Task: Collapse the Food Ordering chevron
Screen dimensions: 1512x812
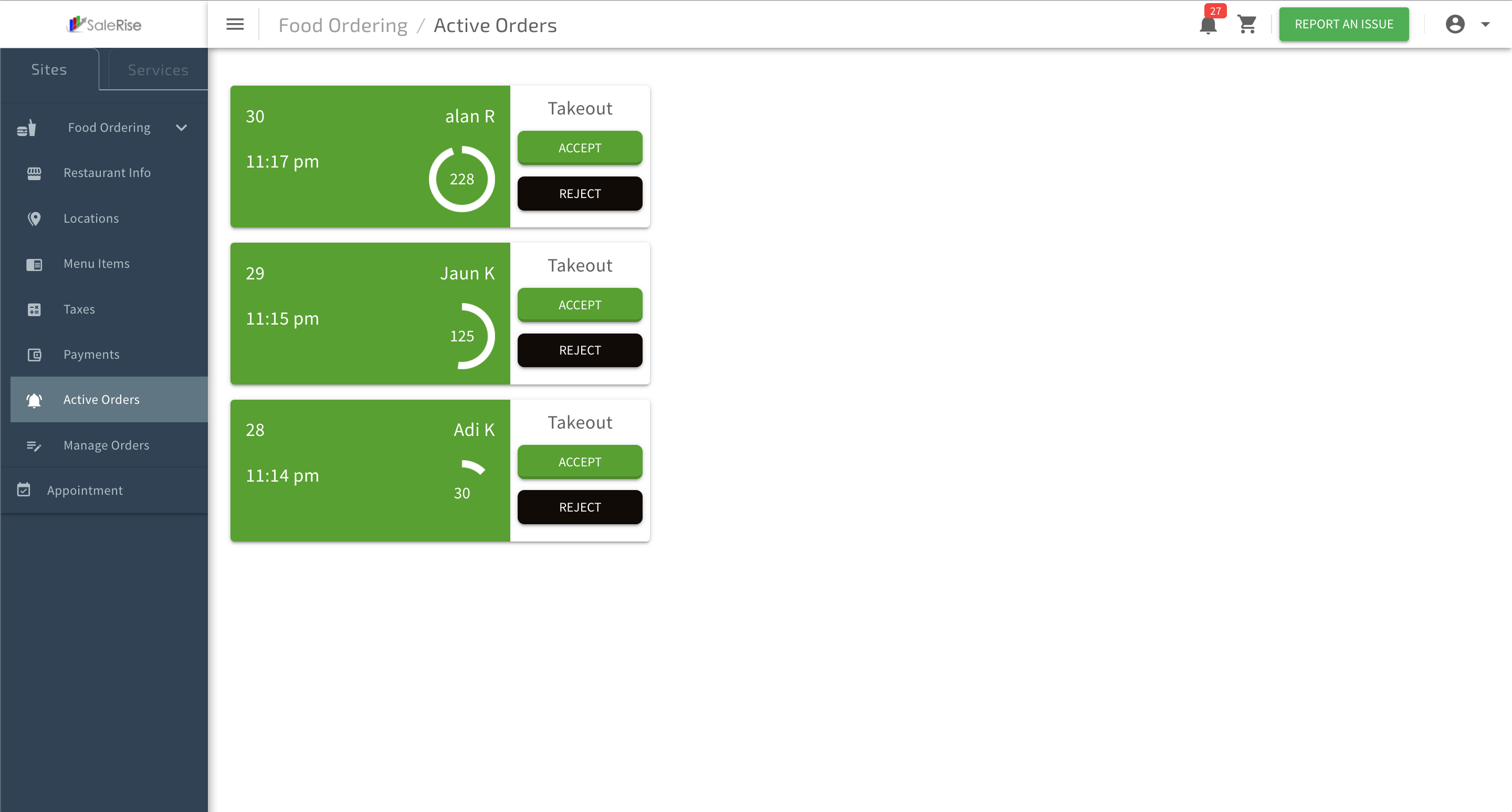Action: 181,128
